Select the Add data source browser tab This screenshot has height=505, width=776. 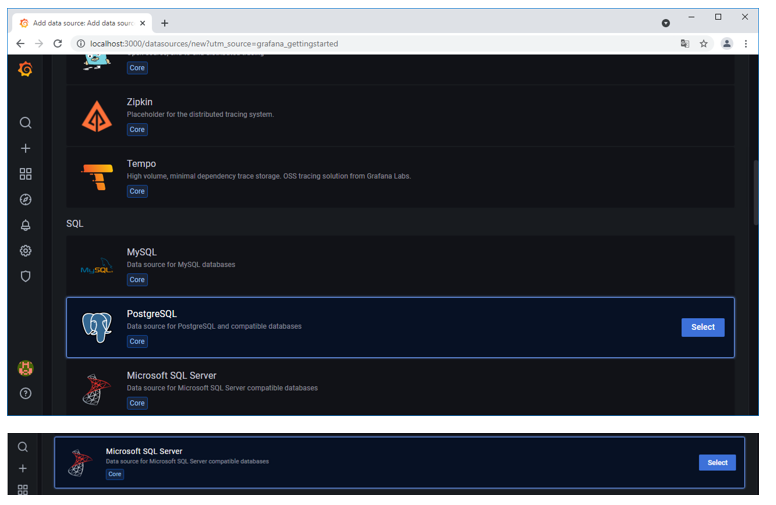83,23
